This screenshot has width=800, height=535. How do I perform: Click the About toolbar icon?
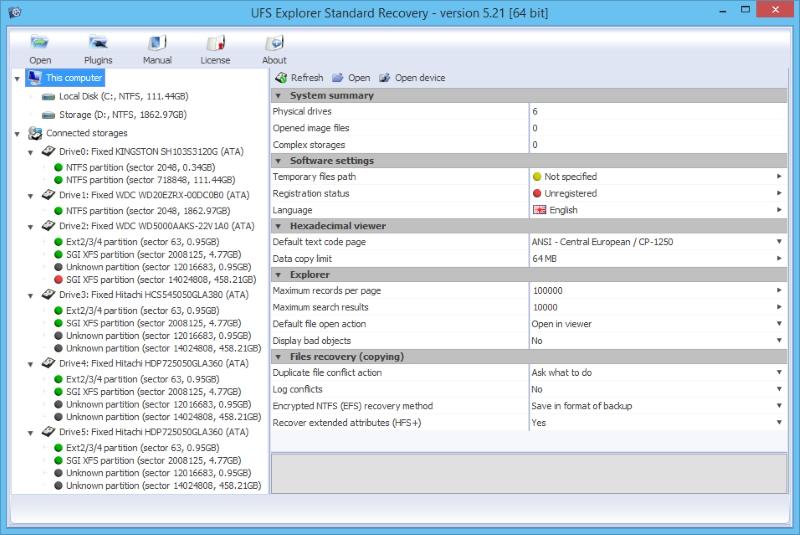tap(274, 42)
